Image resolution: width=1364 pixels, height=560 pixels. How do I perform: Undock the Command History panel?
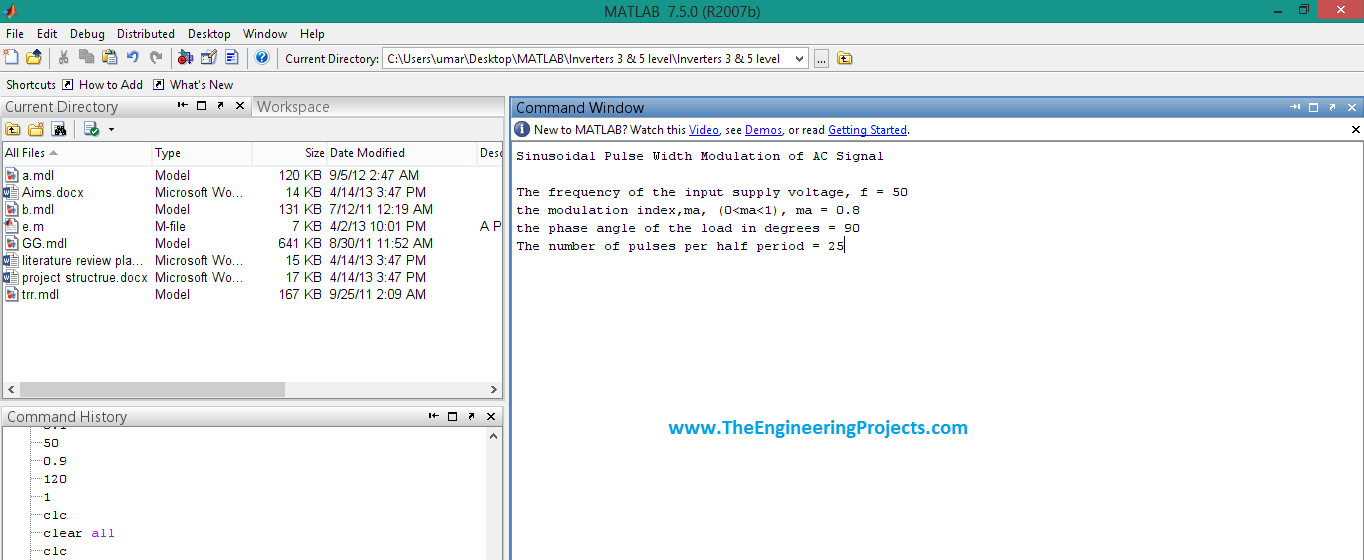click(471, 416)
